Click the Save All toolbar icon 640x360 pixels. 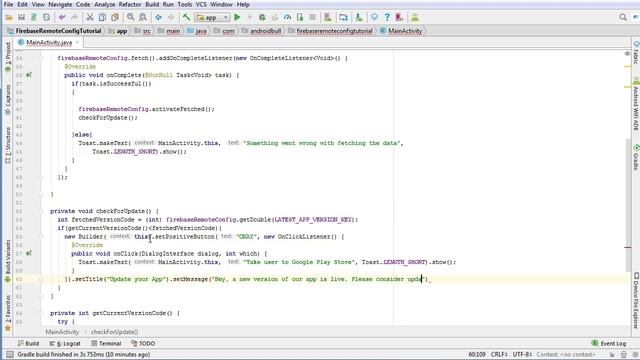point(21,18)
